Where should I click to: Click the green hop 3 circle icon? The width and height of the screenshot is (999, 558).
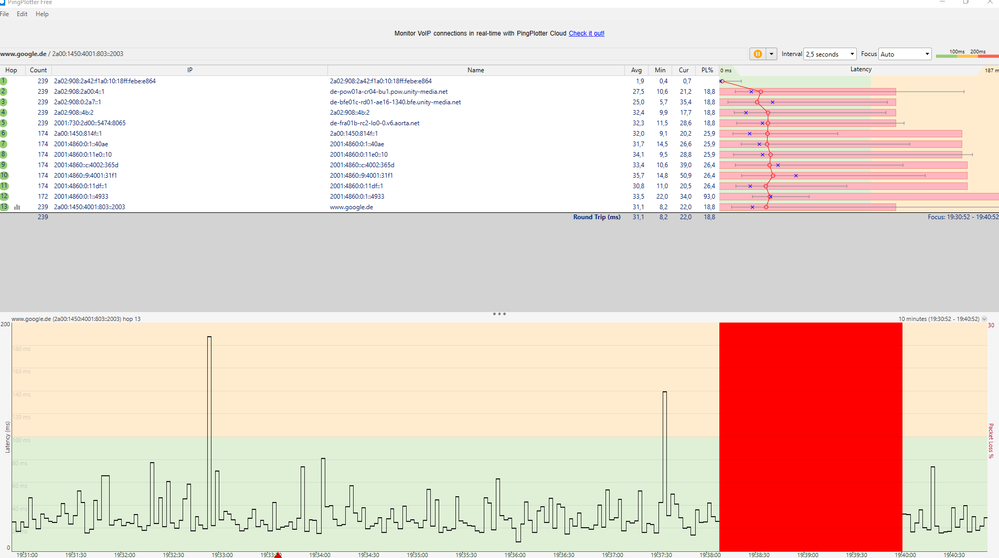pos(3,102)
